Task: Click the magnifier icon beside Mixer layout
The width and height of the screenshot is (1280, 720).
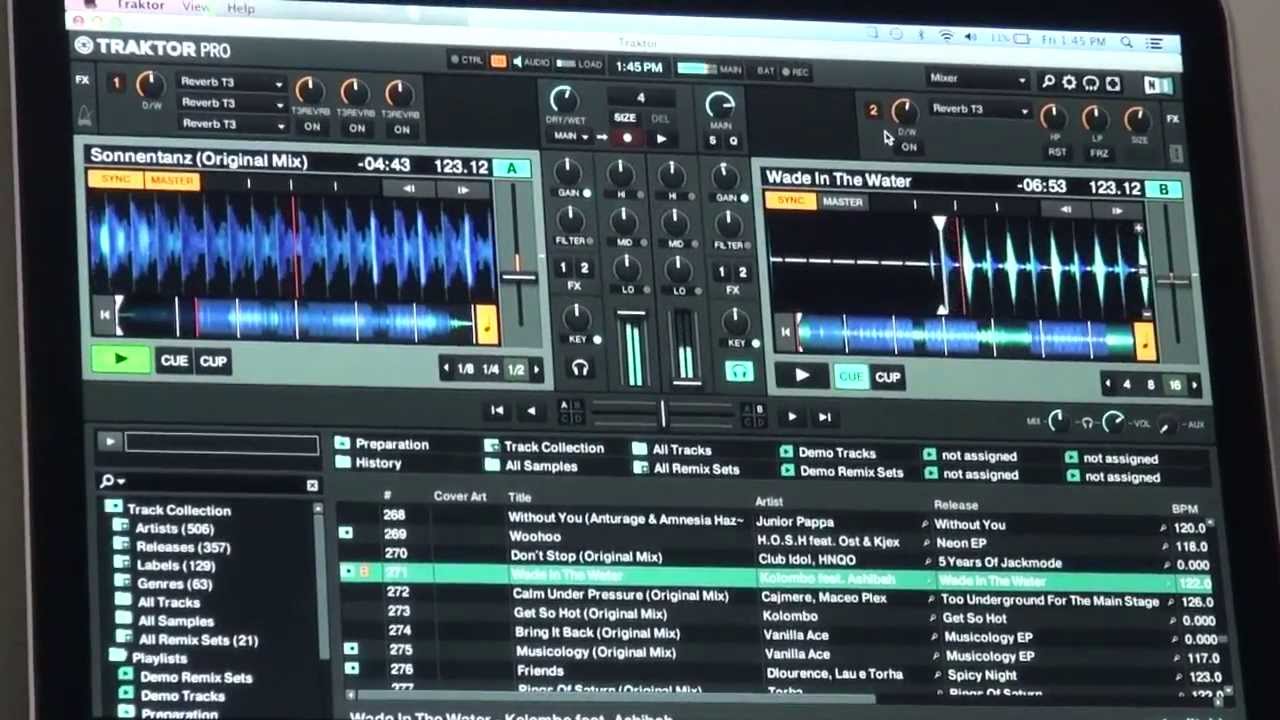Action: tap(1048, 82)
